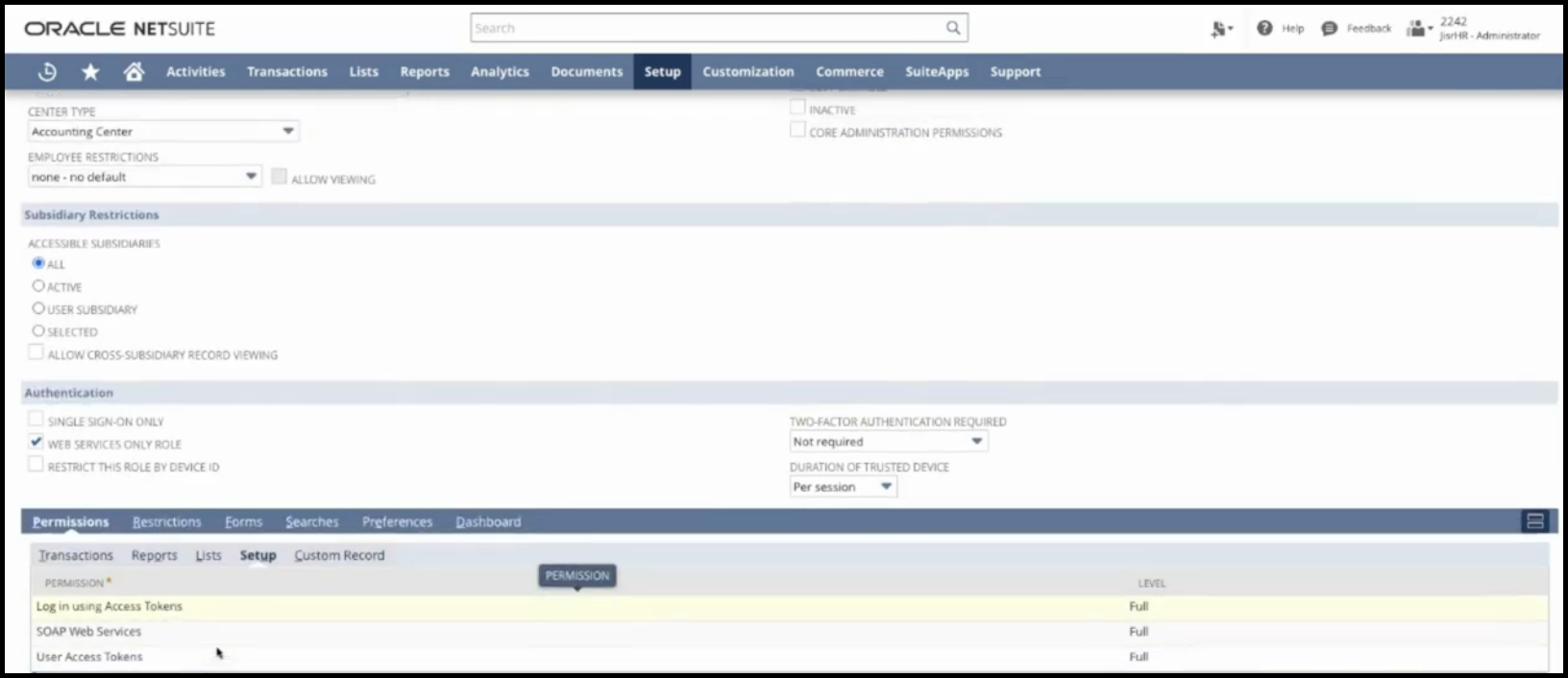Go to the Home icon
Screen dimensions: 1568x678
click(134, 72)
